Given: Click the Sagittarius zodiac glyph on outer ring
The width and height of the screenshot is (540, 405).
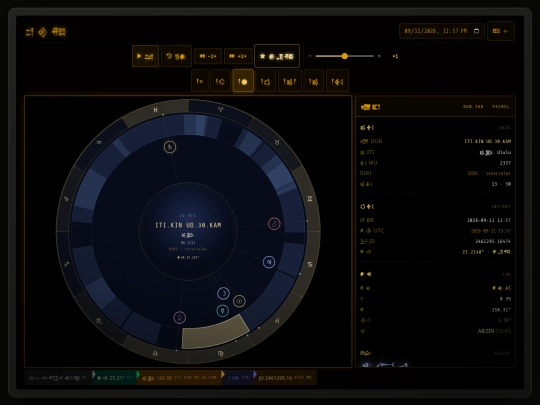Looking at the screenshot, I should pyautogui.click(x=66, y=264).
